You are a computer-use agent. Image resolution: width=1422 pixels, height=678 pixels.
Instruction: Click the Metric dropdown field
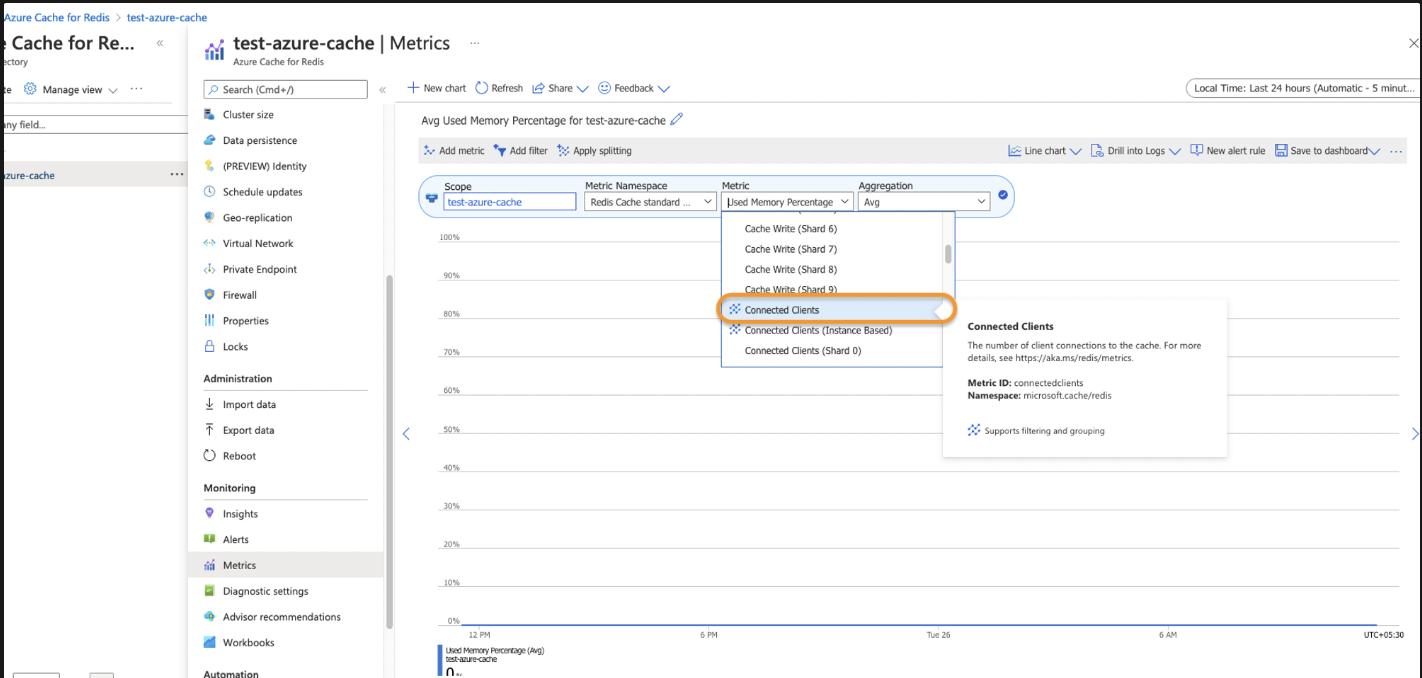coord(787,202)
